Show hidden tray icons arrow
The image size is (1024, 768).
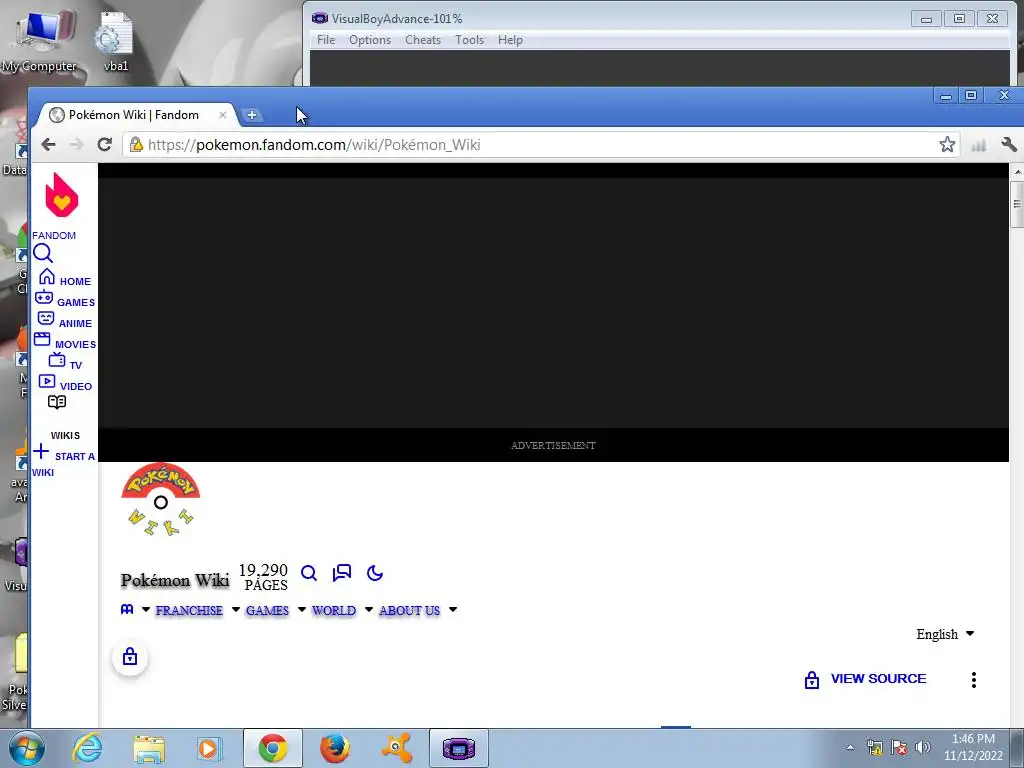(850, 747)
